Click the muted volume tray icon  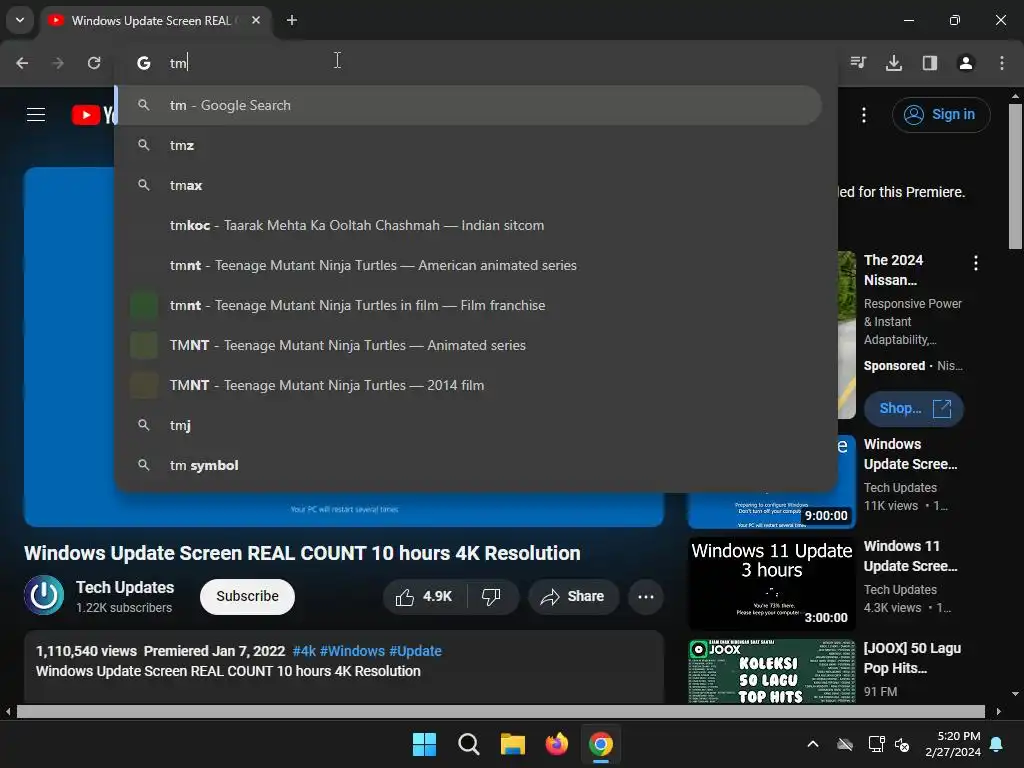click(903, 744)
